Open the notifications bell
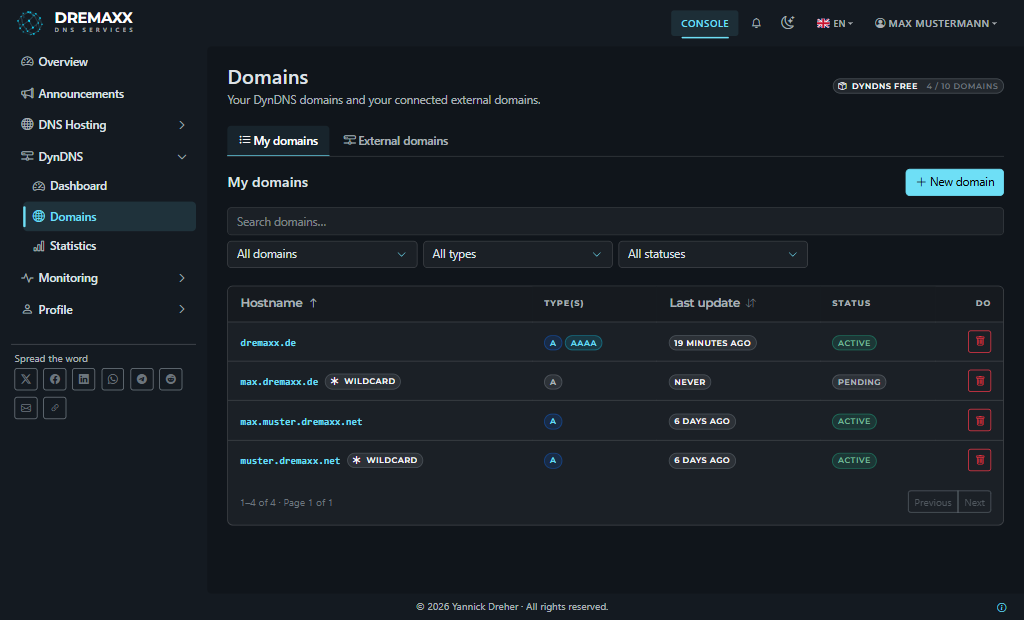 pyautogui.click(x=756, y=23)
